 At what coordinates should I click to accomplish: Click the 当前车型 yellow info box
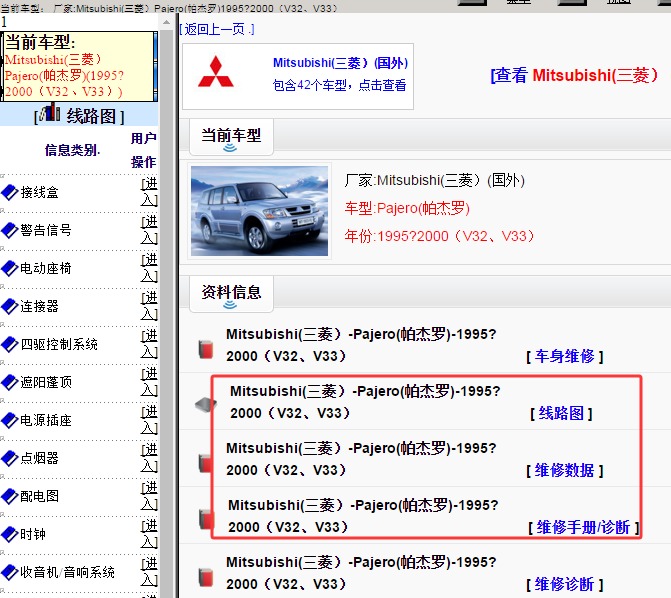(x=78, y=66)
